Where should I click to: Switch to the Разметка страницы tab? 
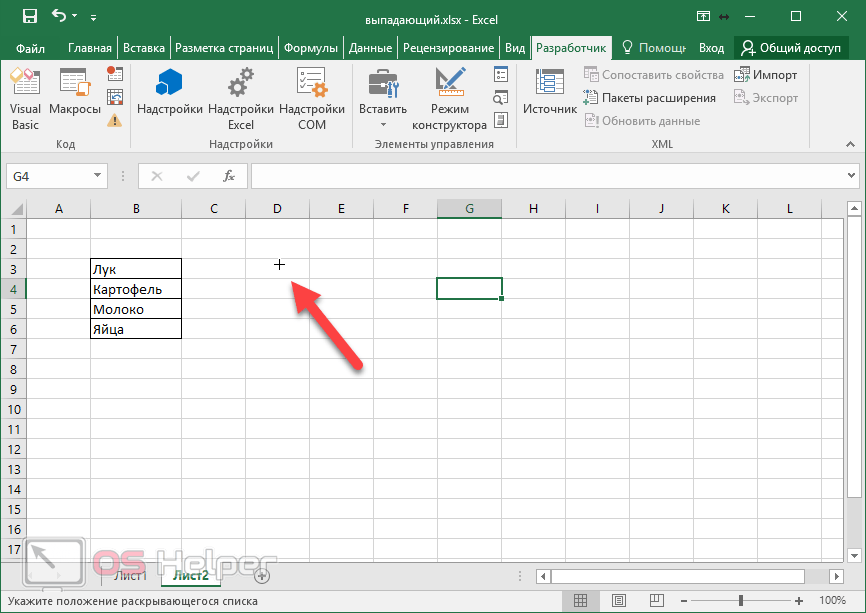click(x=224, y=48)
